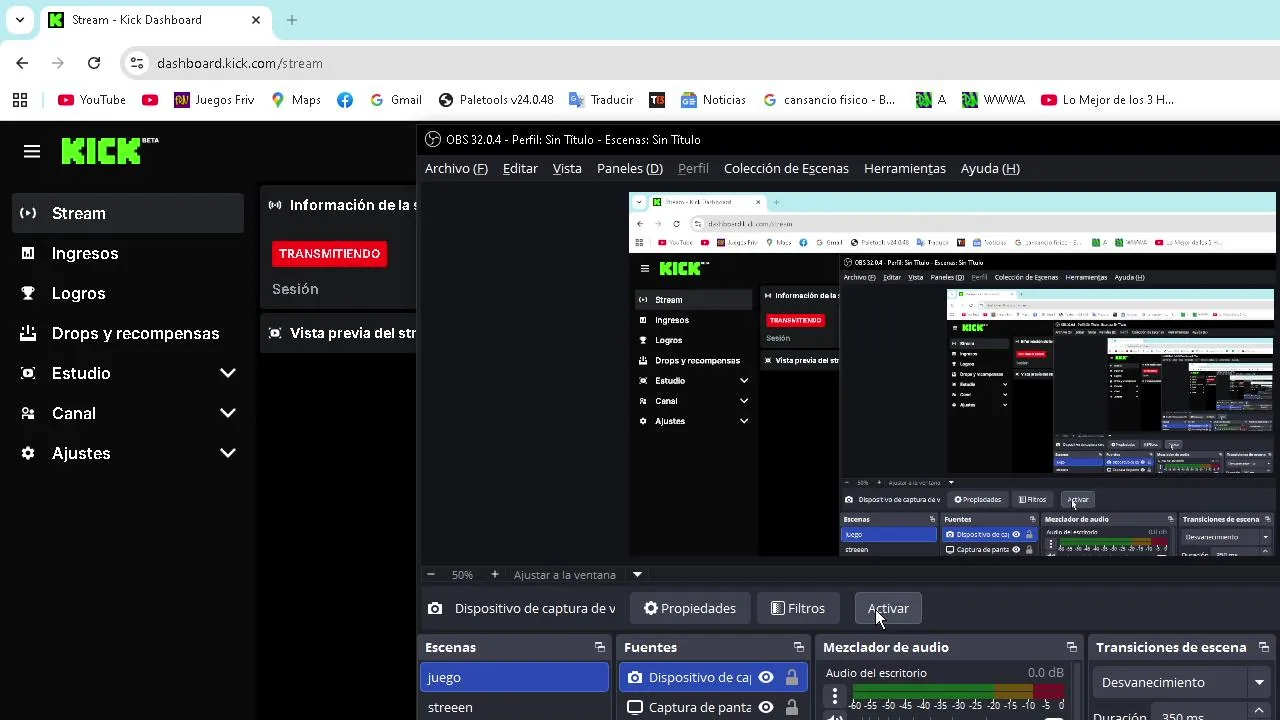Open the Noticias bookmark
The image size is (1280, 720).
tap(713, 100)
